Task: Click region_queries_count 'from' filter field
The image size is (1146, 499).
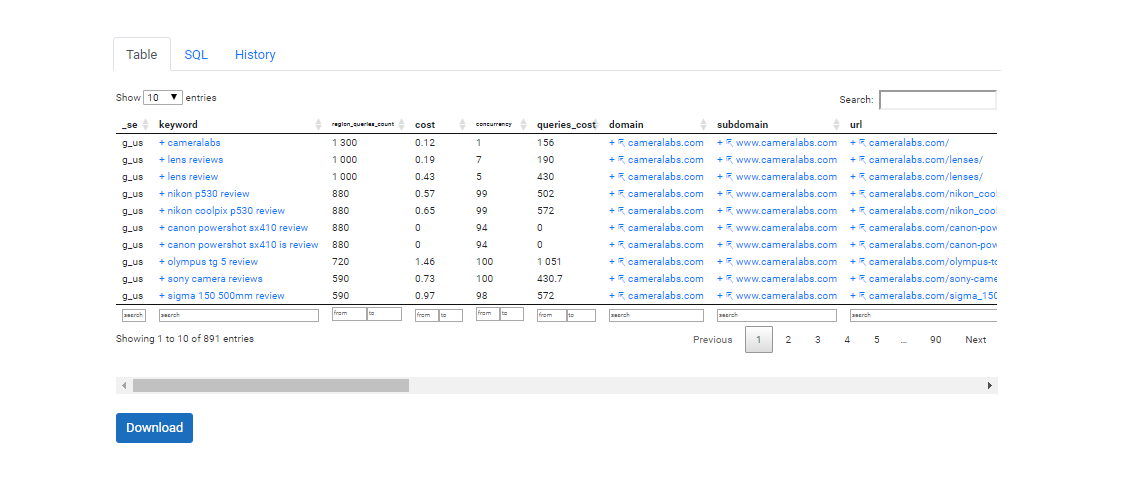Action: (x=349, y=314)
